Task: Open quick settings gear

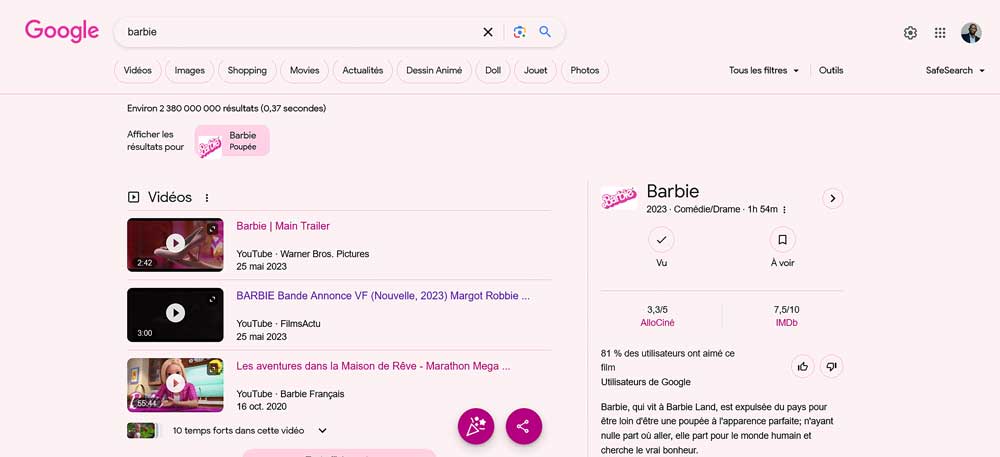Action: click(x=910, y=33)
